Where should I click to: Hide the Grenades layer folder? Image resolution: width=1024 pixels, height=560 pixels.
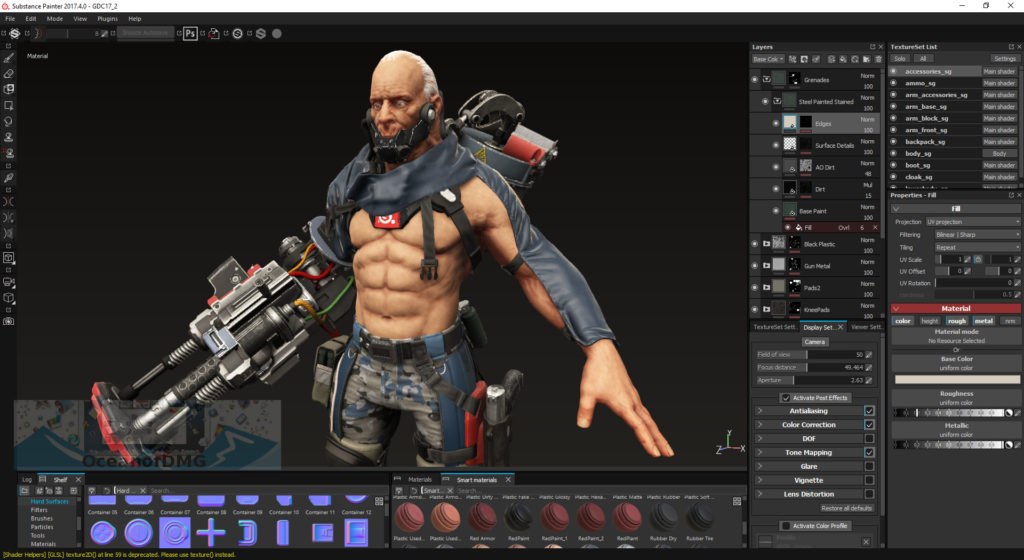(755, 80)
